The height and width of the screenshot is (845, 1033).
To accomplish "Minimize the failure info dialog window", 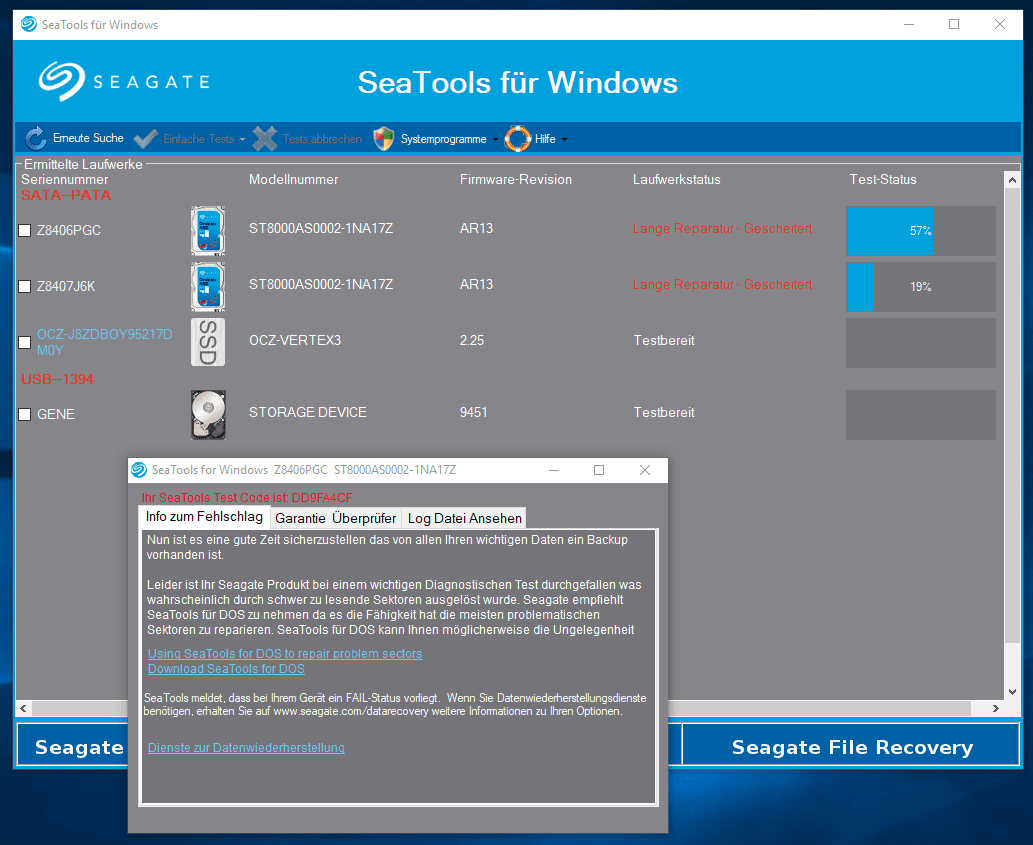I will (554, 470).
